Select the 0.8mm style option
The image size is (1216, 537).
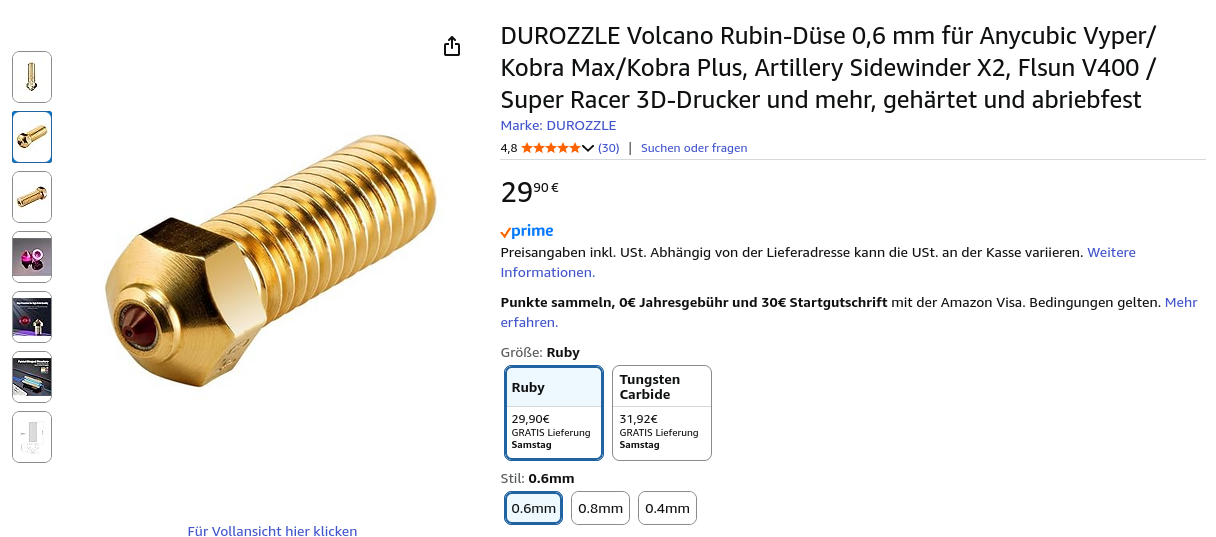click(x=600, y=508)
